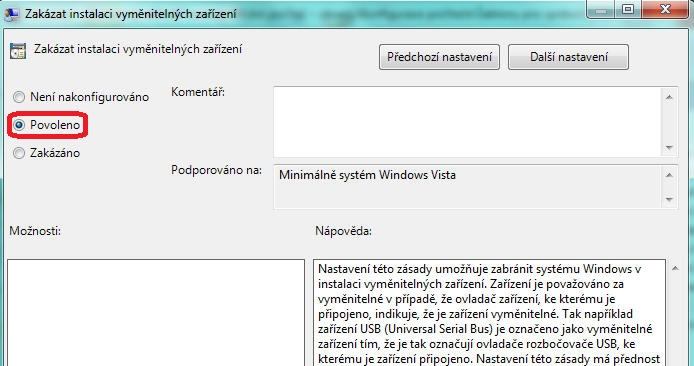Click inside the empty Možnosti options pane
This screenshot has width=694, height=366.
tap(156, 312)
